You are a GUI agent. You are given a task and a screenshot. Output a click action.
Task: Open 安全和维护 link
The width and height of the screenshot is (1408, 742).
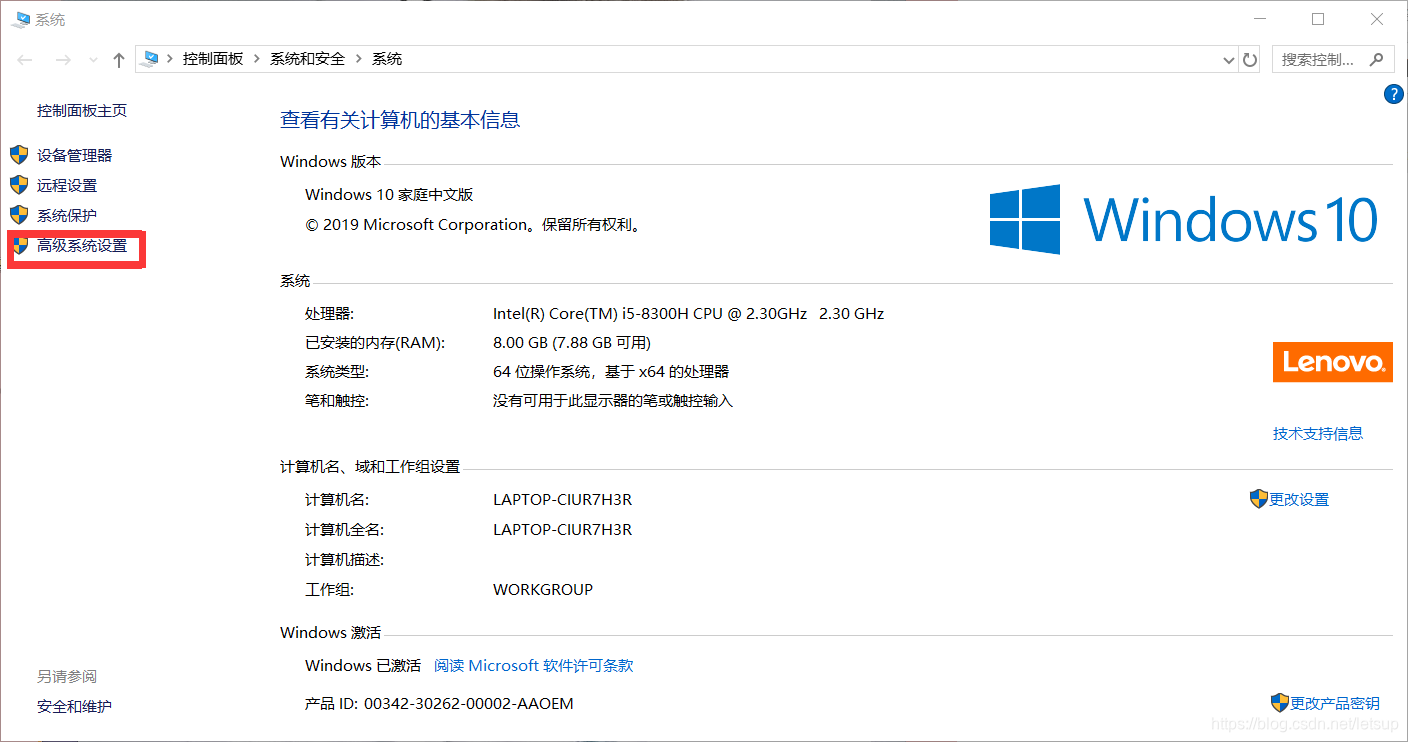(x=75, y=706)
